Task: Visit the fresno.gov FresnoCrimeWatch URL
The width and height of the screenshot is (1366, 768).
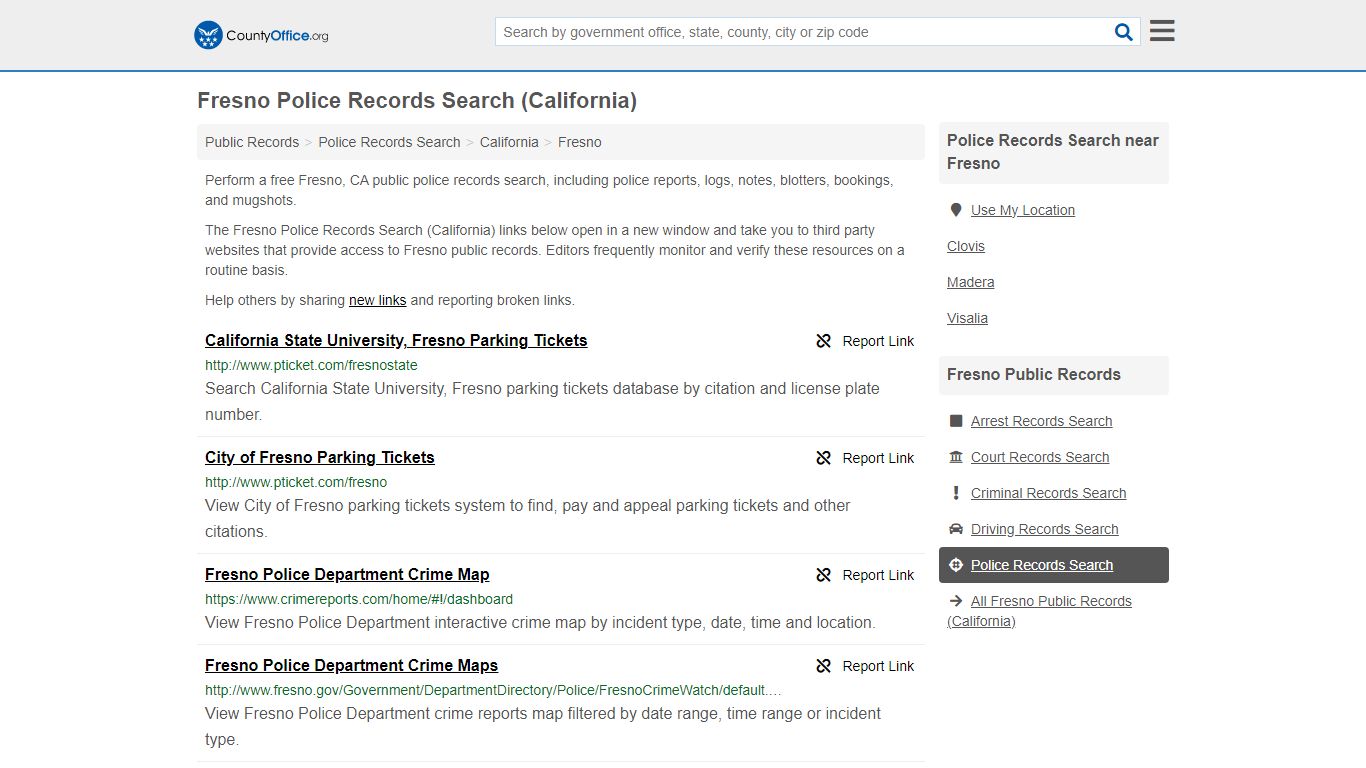Action: pos(493,690)
